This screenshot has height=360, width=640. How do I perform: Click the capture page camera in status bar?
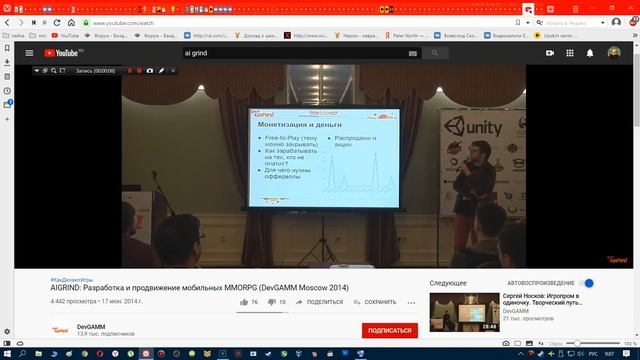(506, 344)
